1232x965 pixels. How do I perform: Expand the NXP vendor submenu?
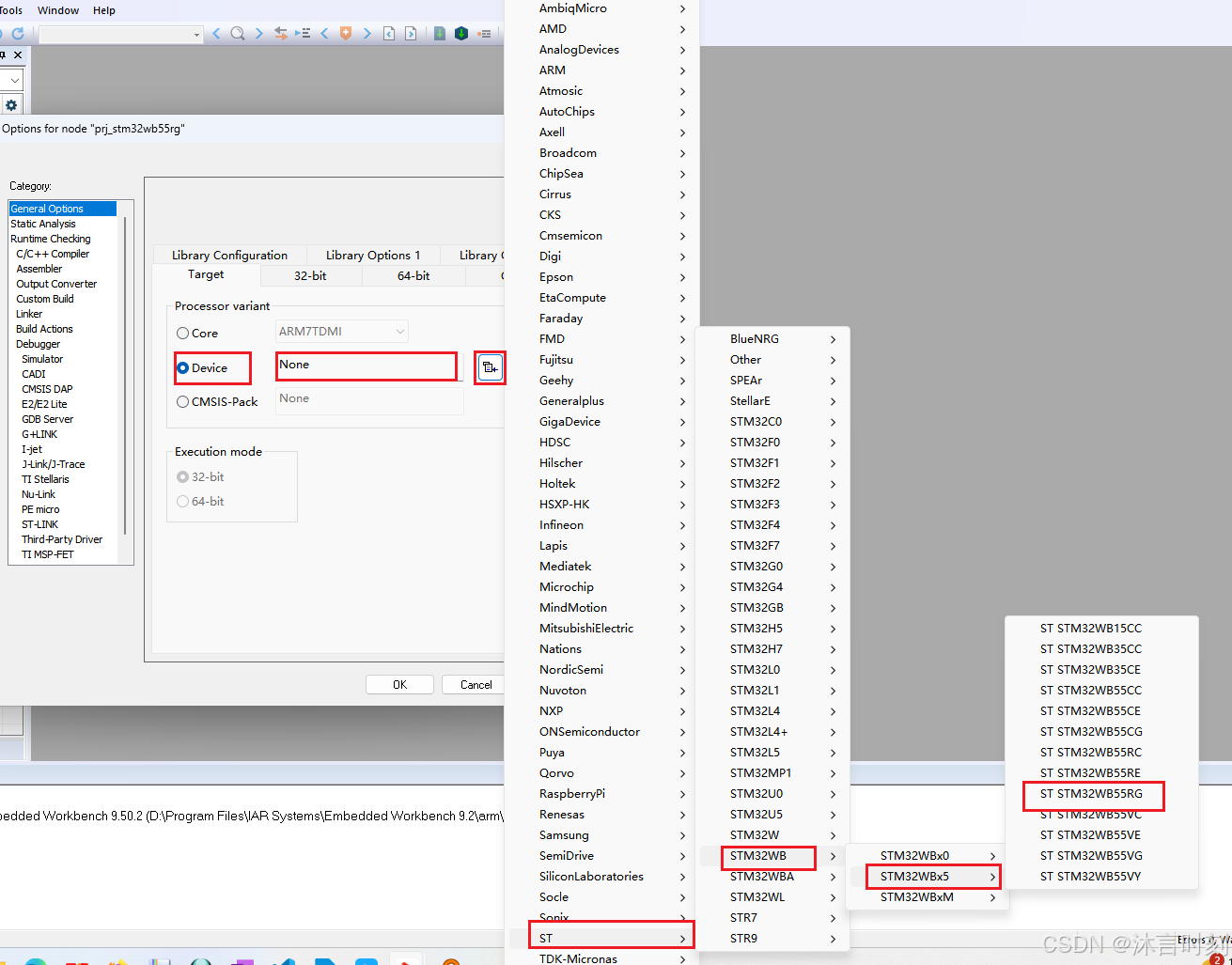pos(601,711)
